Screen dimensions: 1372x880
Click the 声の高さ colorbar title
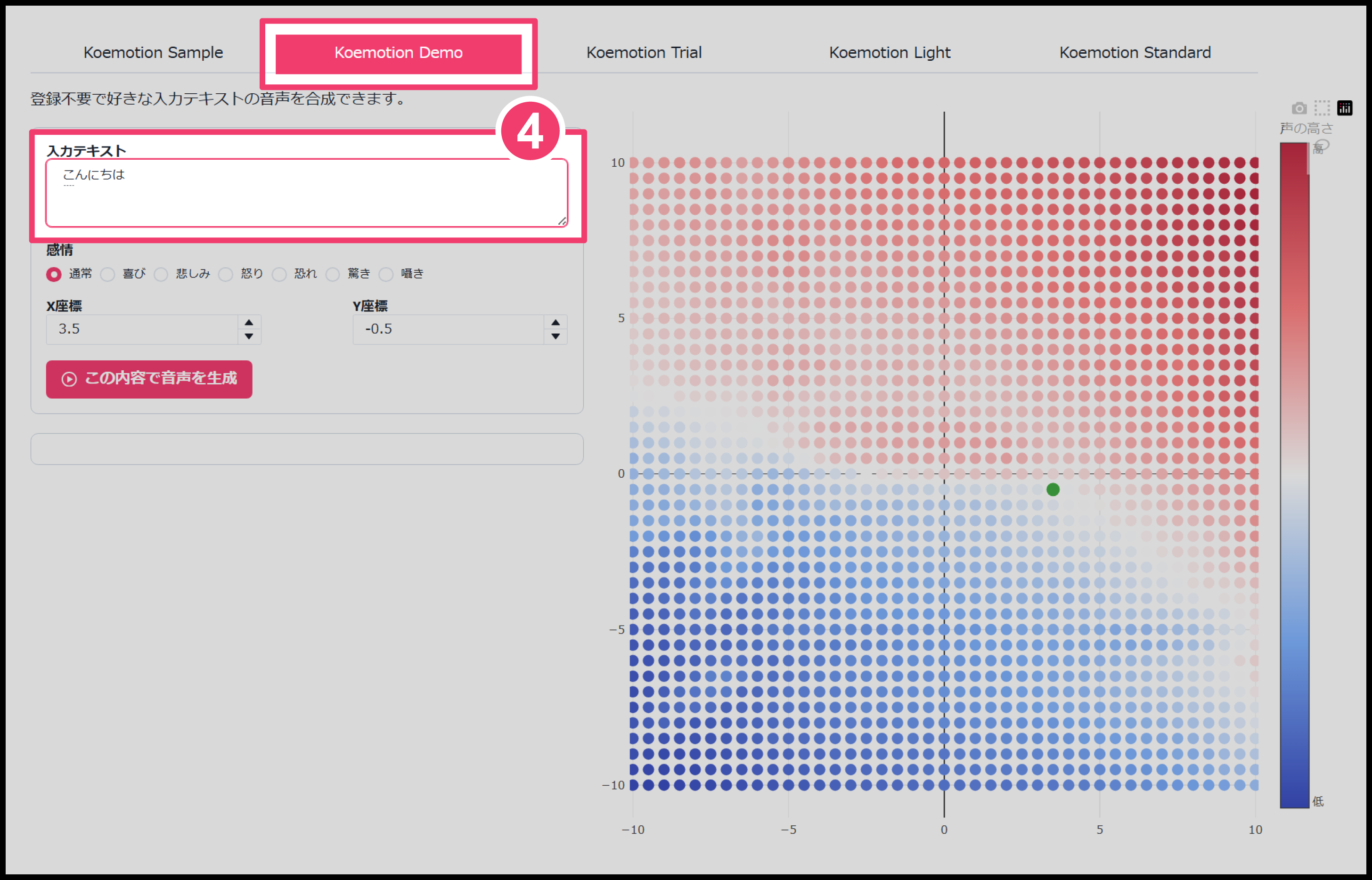coord(1307,128)
